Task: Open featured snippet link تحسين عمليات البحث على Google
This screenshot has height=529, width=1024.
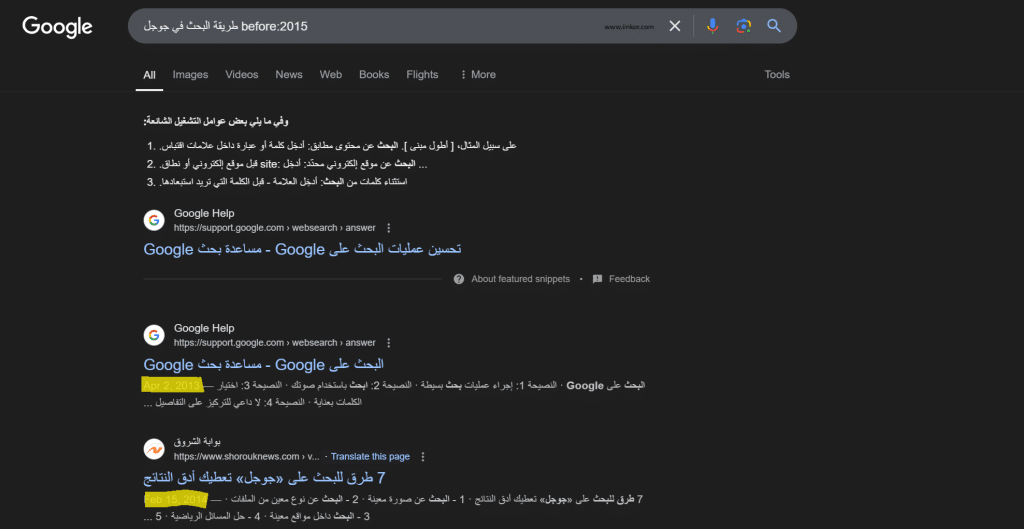Action: (302, 249)
